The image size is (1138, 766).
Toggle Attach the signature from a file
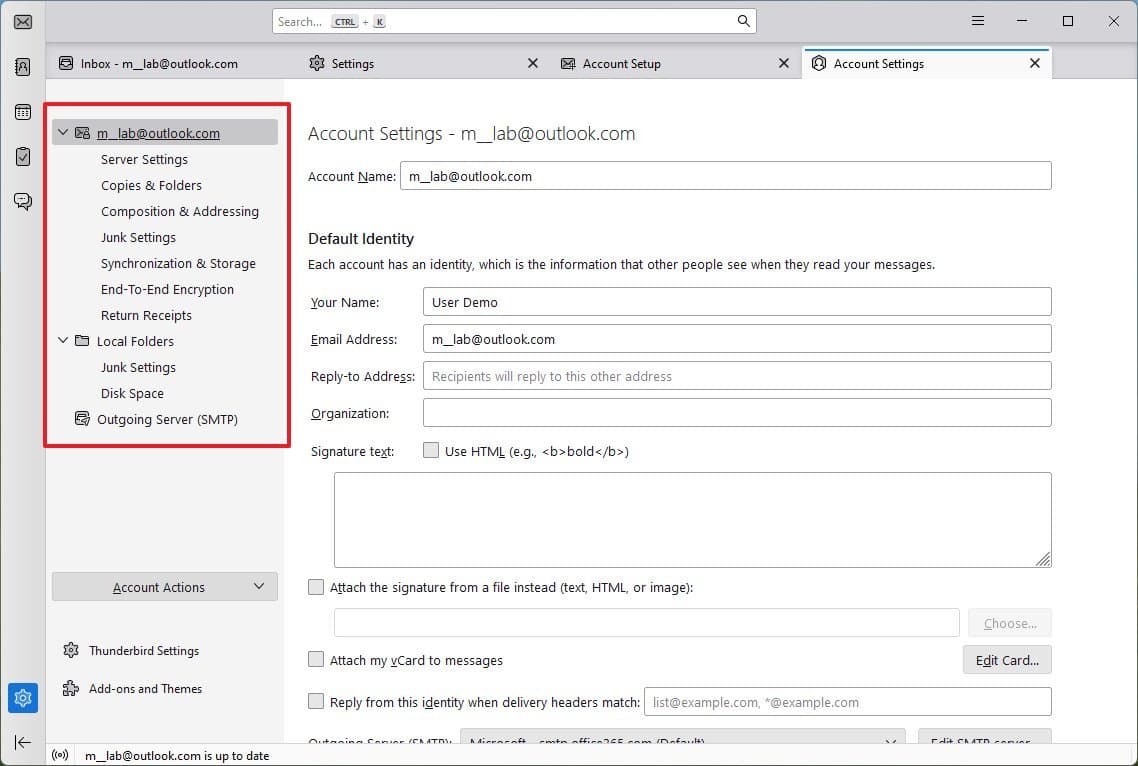coord(316,588)
